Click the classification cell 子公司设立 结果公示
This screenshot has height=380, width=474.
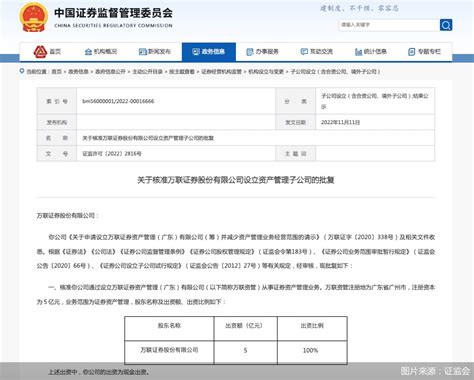point(375,101)
